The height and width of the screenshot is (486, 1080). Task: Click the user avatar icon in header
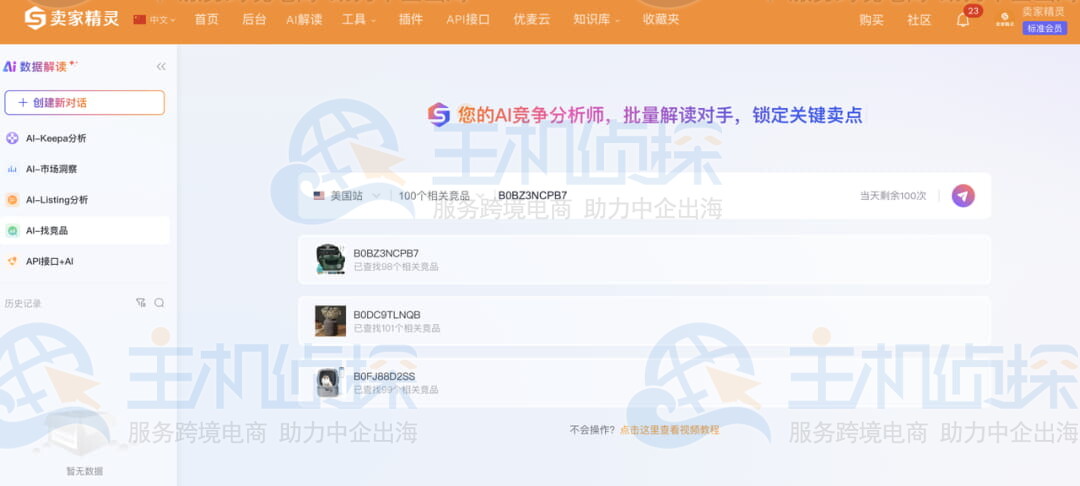1004,20
